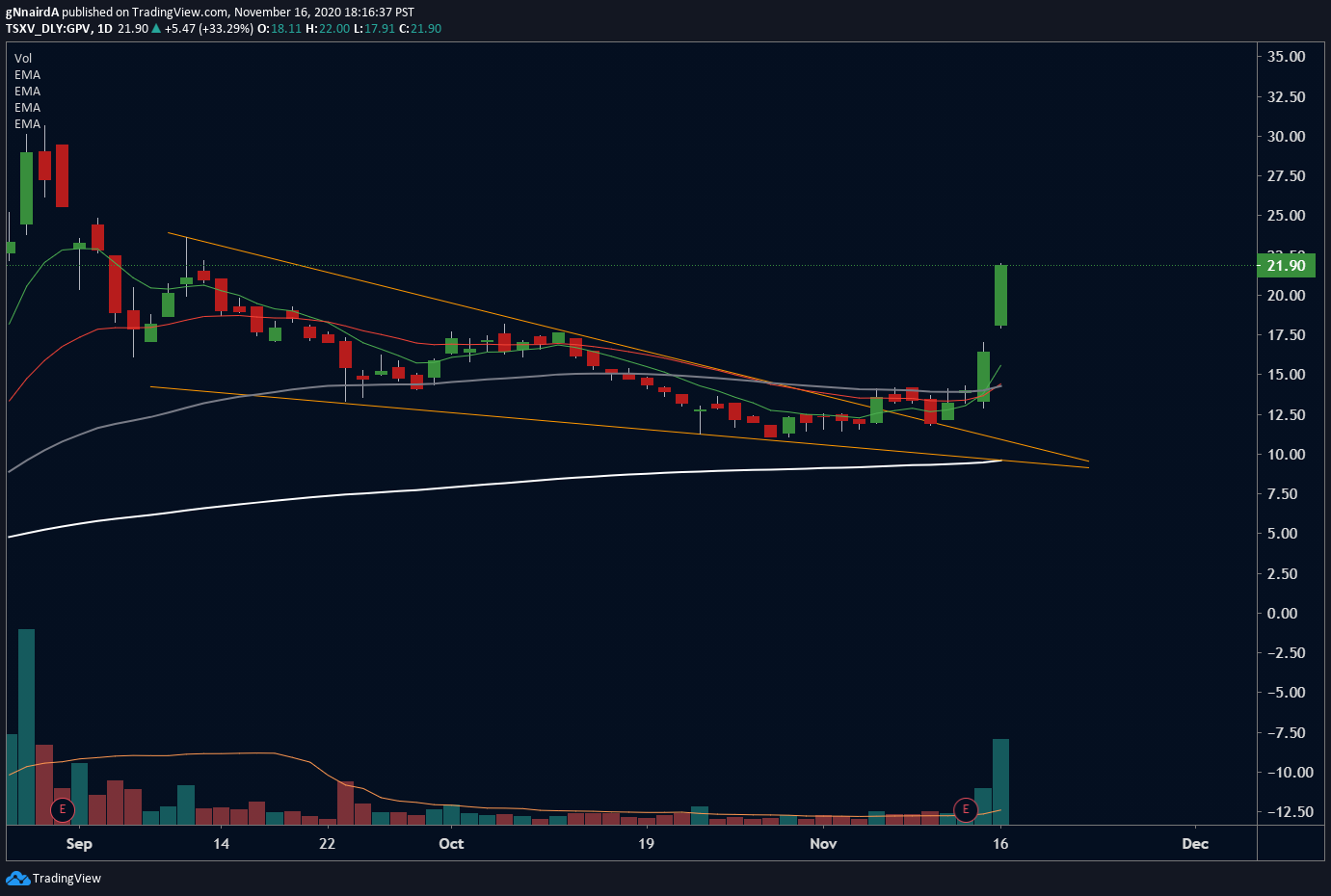Click the 32.50 price axis label

click(x=1286, y=97)
